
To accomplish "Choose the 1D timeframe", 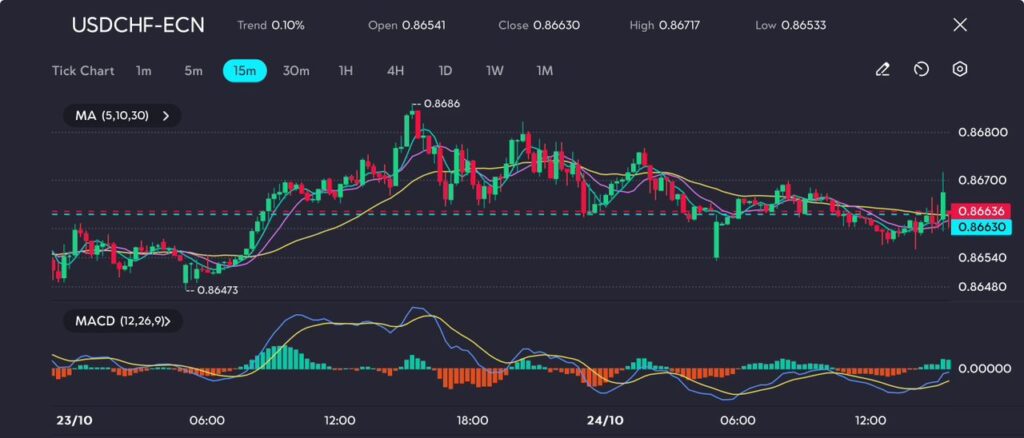I will (x=445, y=71).
